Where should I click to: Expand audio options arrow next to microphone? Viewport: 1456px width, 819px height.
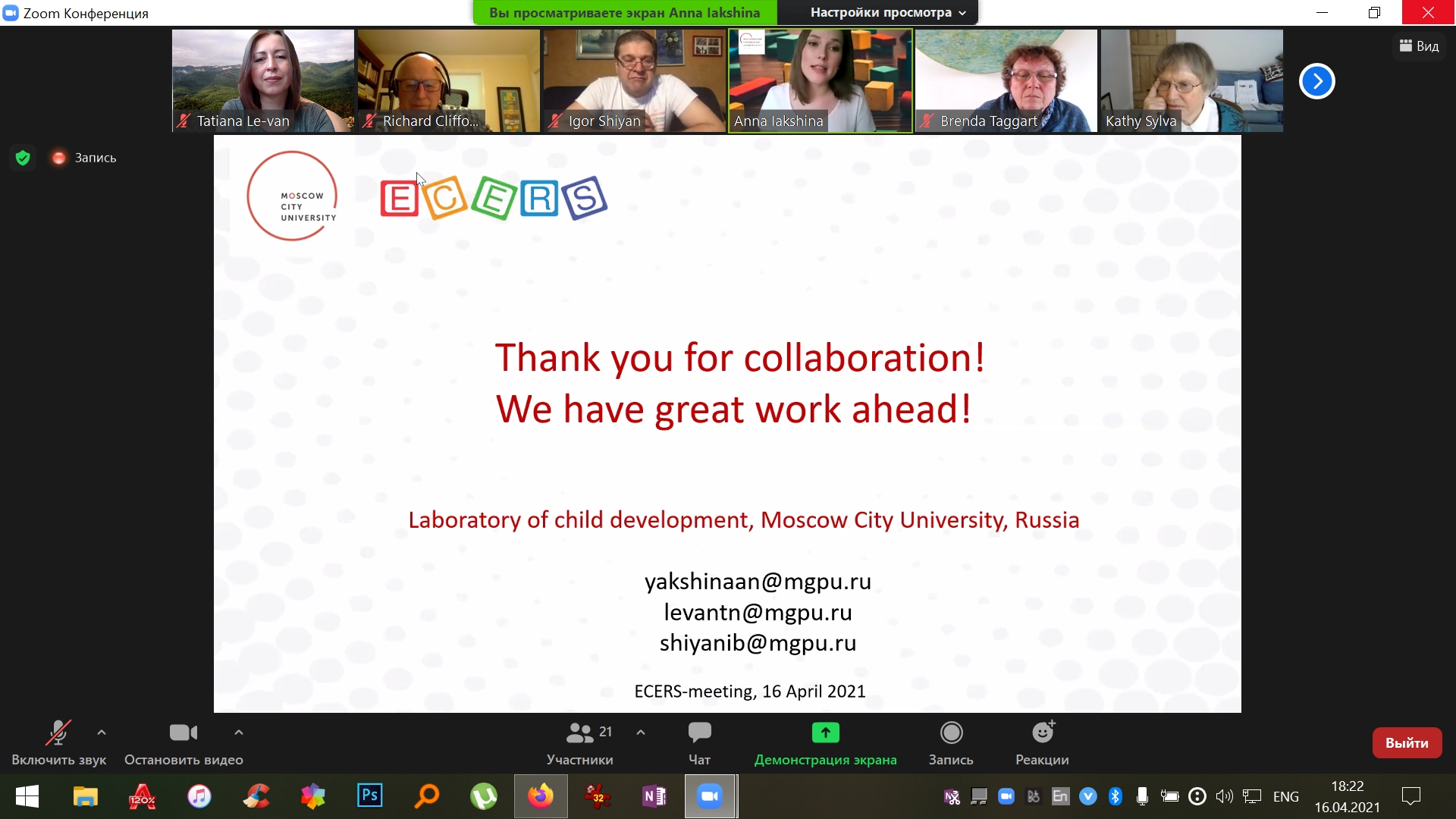[x=102, y=733]
